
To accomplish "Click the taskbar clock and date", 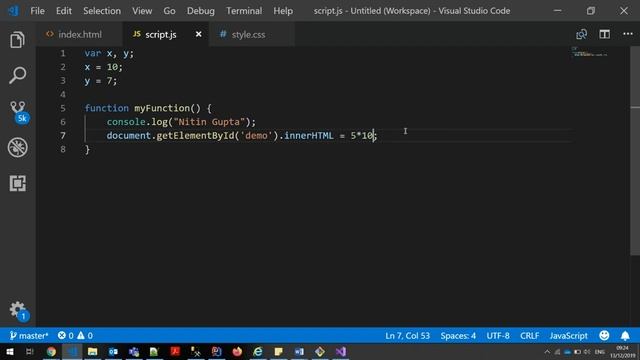I will click(622, 352).
